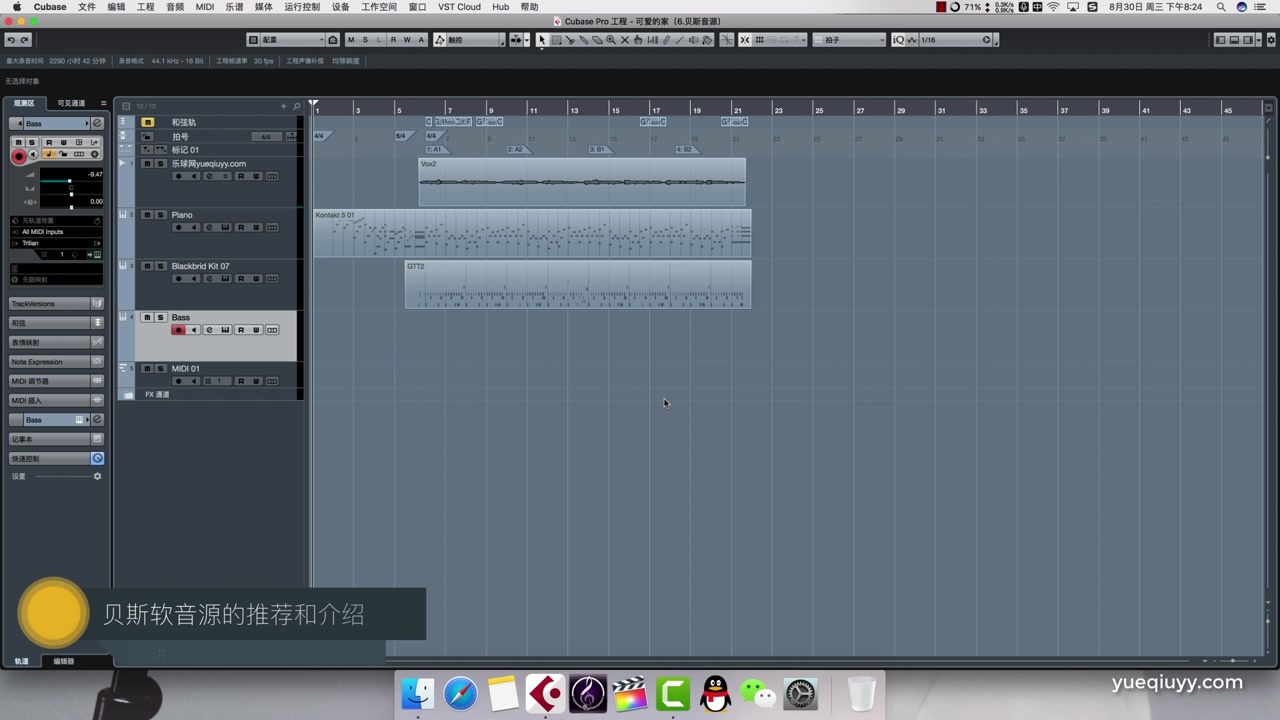The height and width of the screenshot is (720, 1280).
Task: Click the 快速控制 inspector section
Action: [x=57, y=458]
